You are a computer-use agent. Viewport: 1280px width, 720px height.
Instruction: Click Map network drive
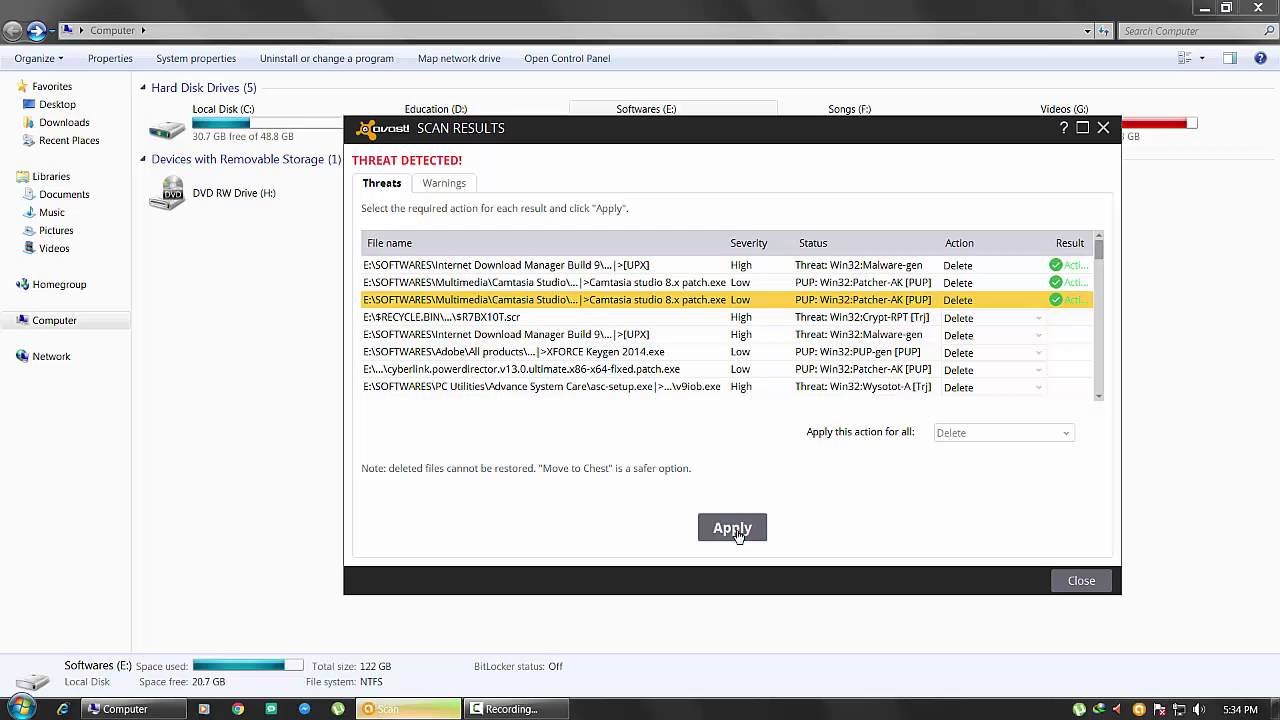(459, 58)
